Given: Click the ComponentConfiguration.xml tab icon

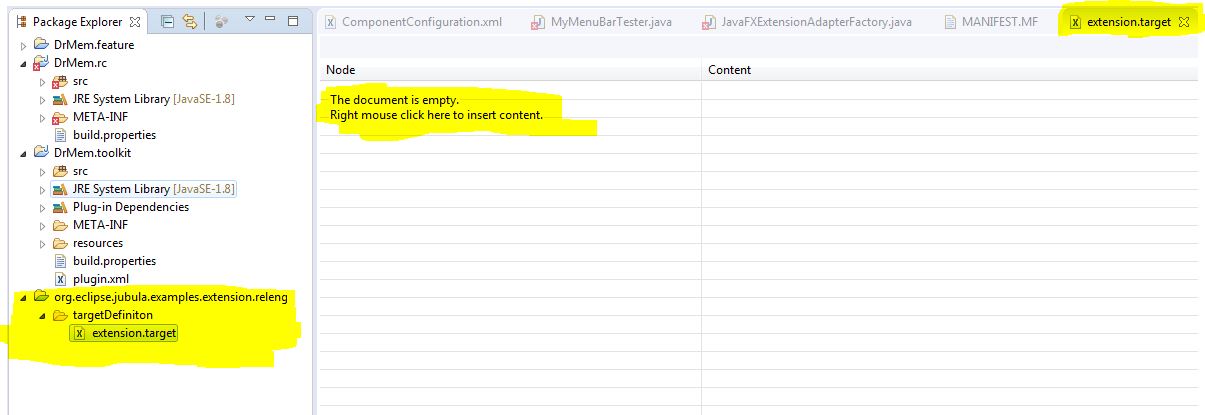Looking at the screenshot, I should pyautogui.click(x=331, y=22).
